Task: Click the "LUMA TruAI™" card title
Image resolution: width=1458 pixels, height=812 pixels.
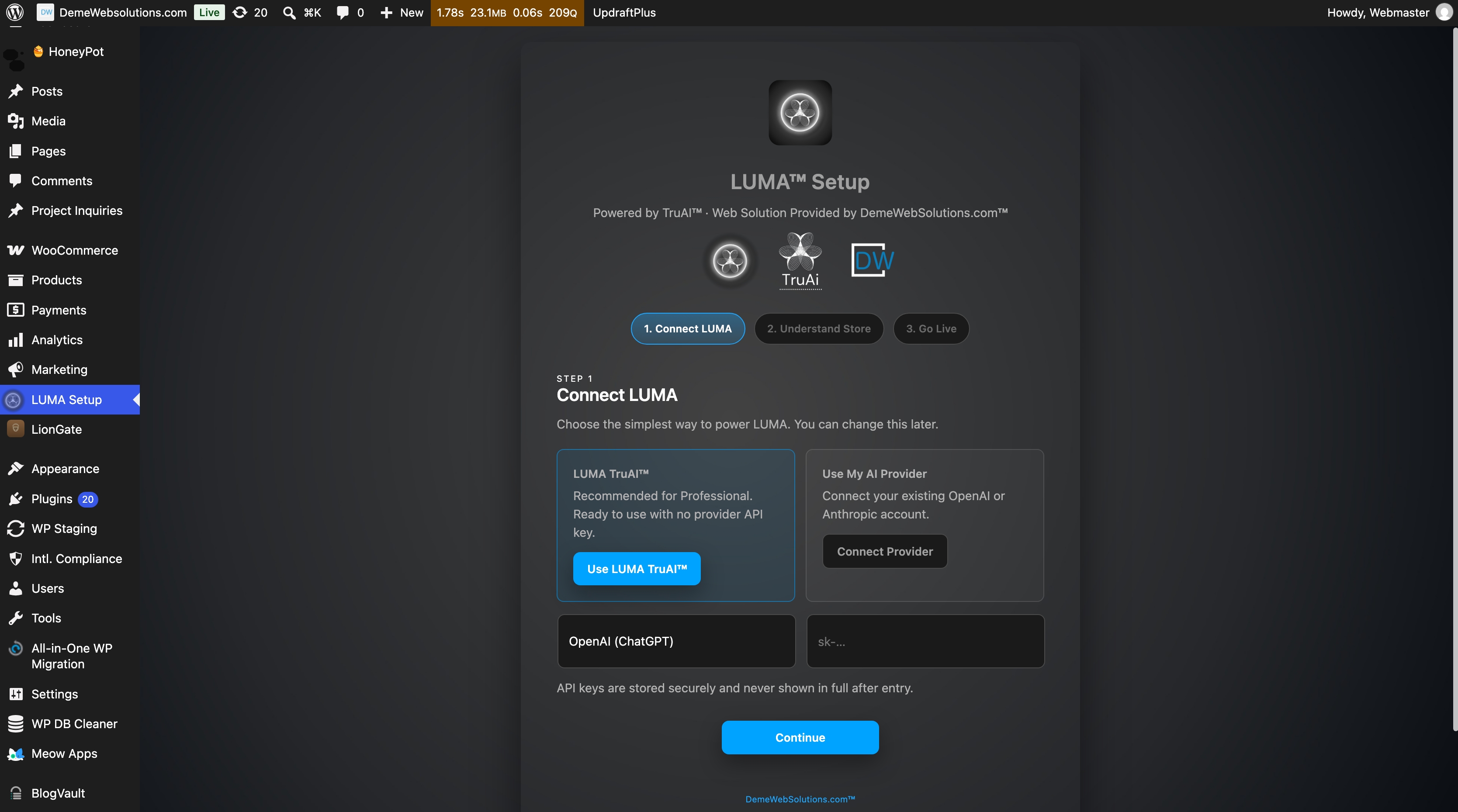Action: (611, 473)
